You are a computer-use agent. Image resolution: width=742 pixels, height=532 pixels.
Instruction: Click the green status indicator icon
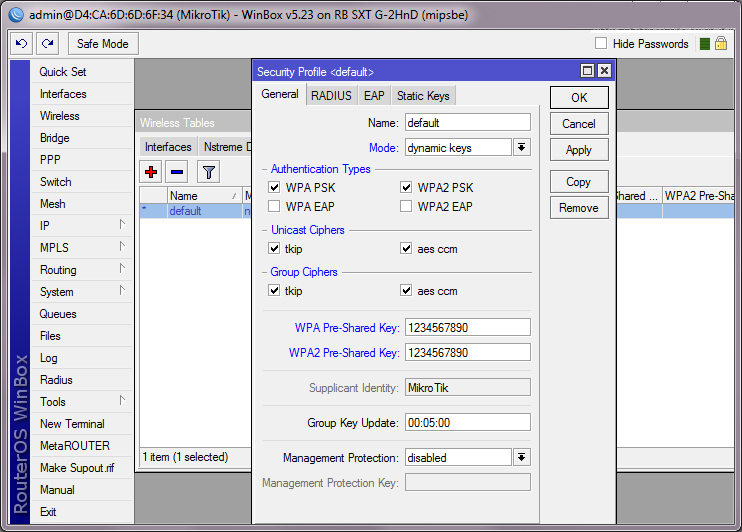click(705, 44)
